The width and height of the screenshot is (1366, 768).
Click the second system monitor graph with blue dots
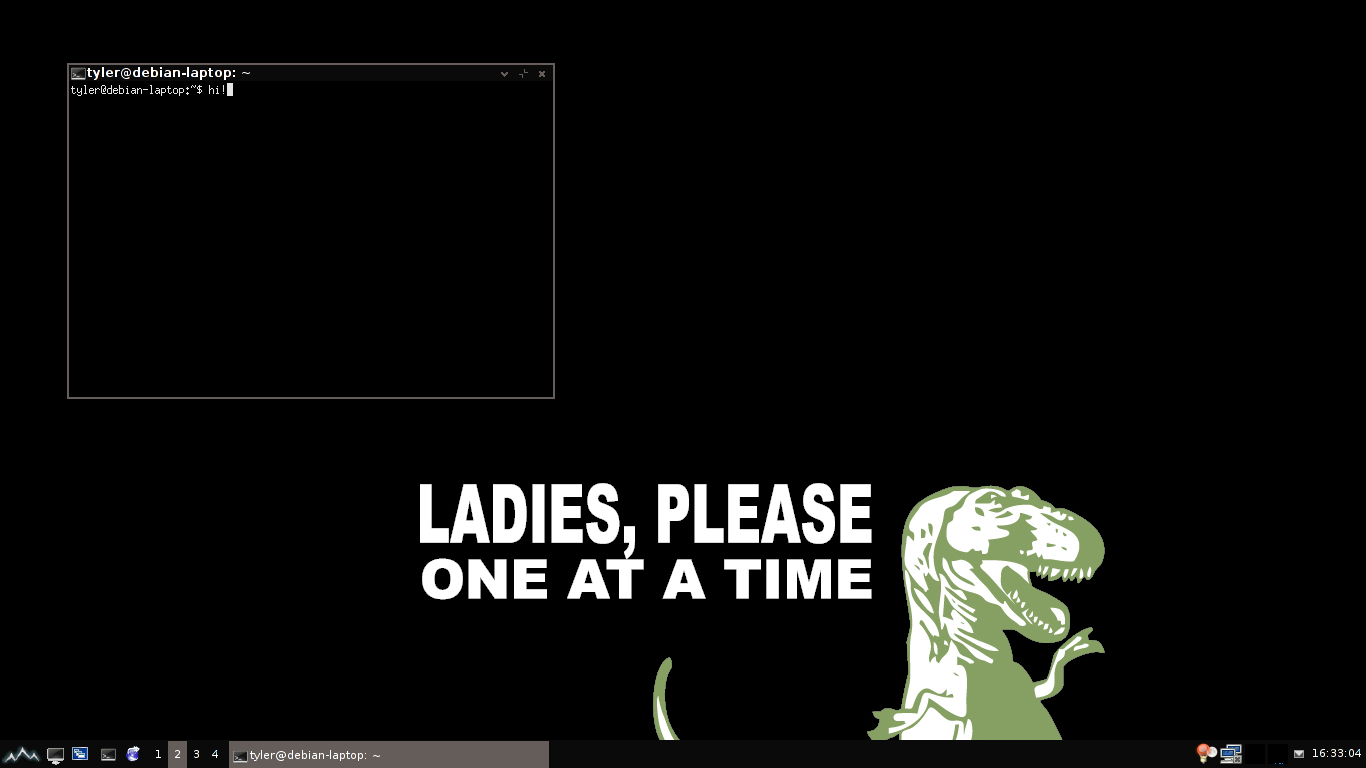tap(1278, 754)
